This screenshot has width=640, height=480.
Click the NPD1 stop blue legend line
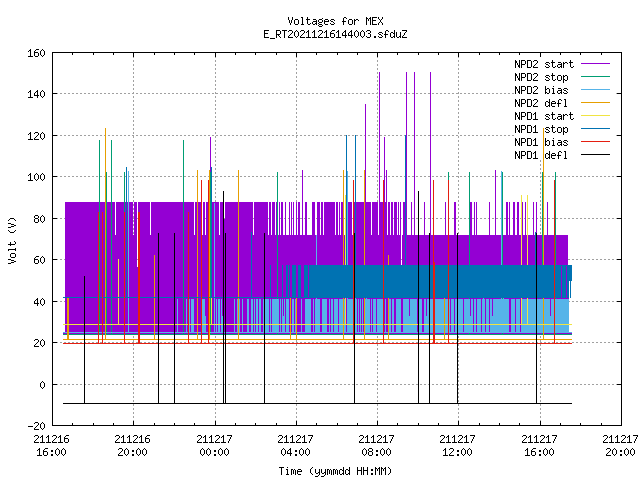(x=595, y=129)
